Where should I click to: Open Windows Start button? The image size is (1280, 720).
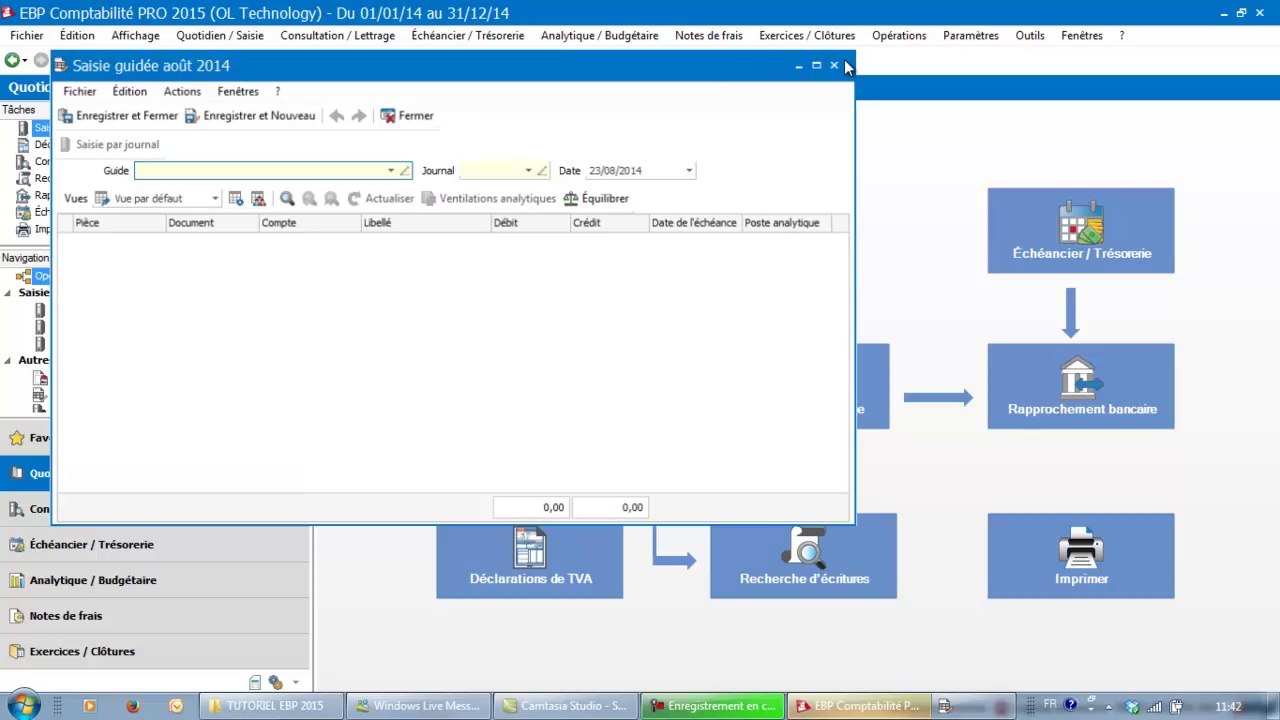tap(22, 706)
